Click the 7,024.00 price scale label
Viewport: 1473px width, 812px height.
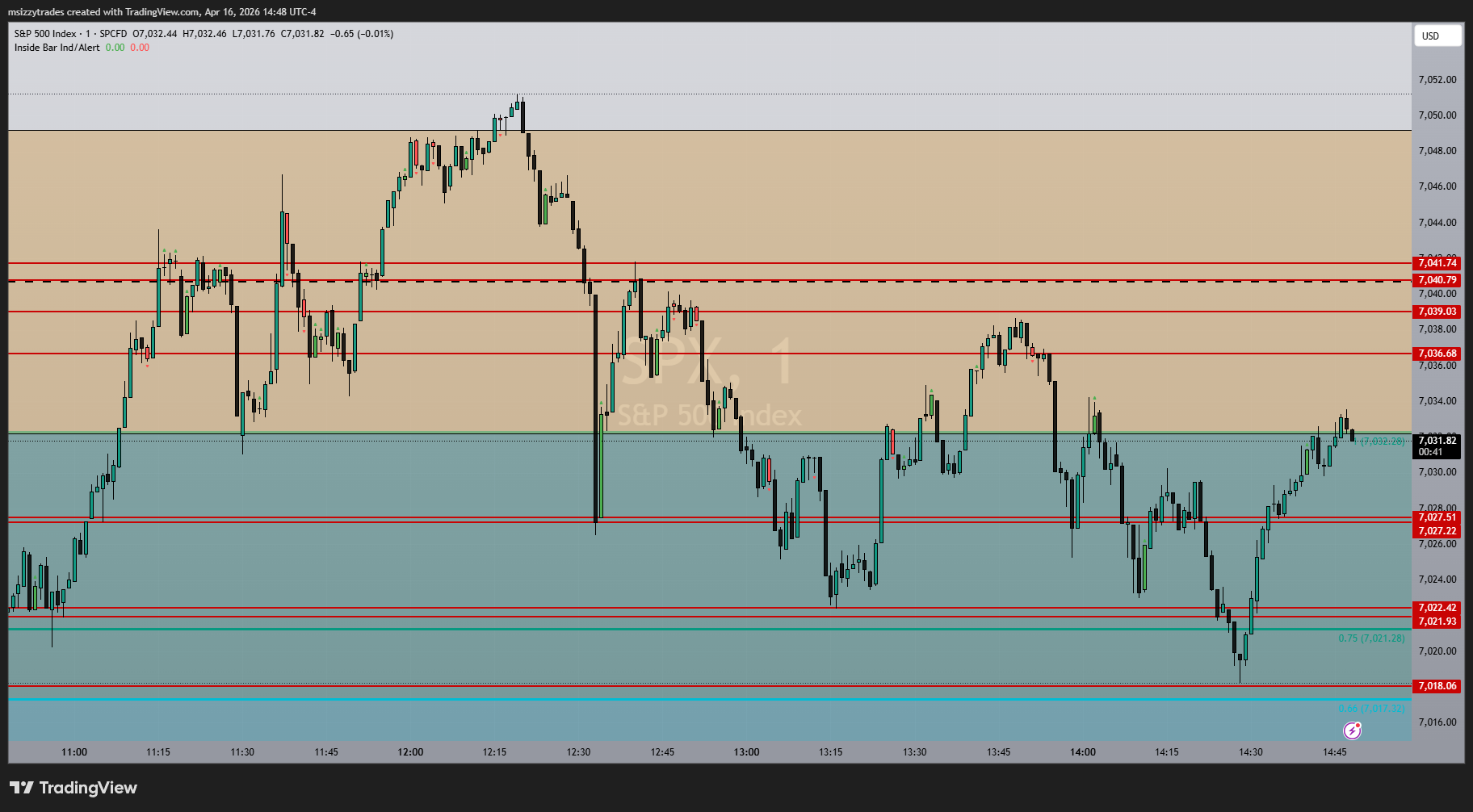[x=1437, y=580]
